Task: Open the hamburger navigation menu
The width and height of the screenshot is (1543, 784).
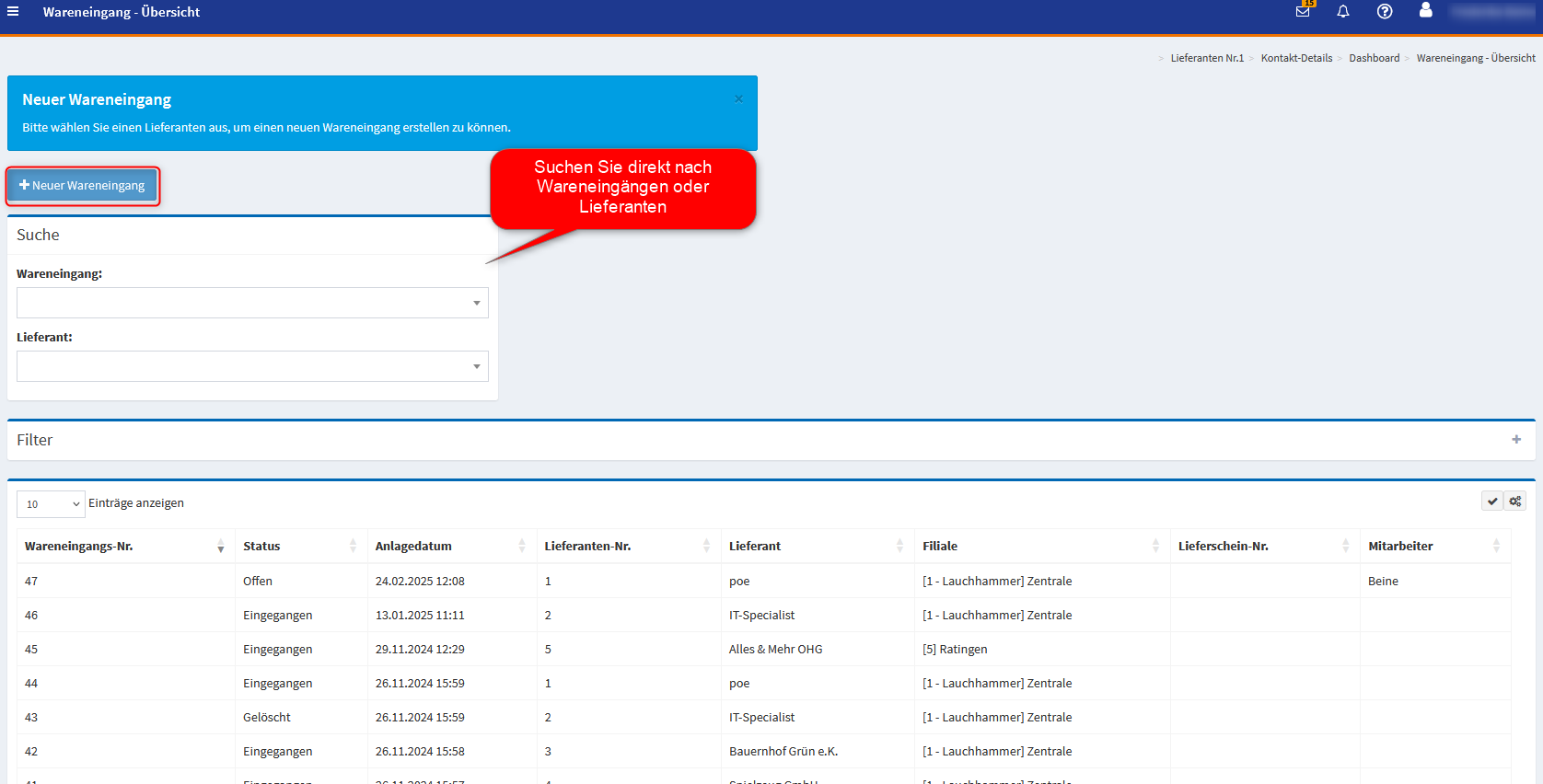Action: click(x=13, y=12)
